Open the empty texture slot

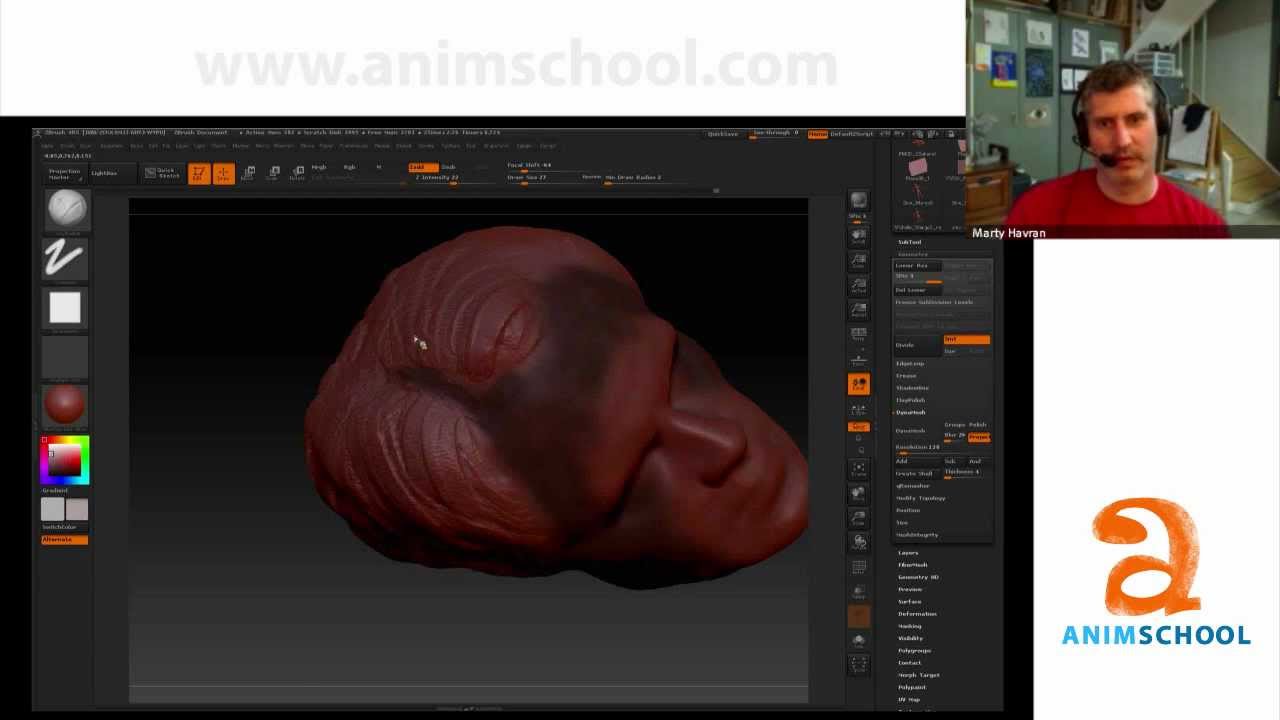[66, 357]
